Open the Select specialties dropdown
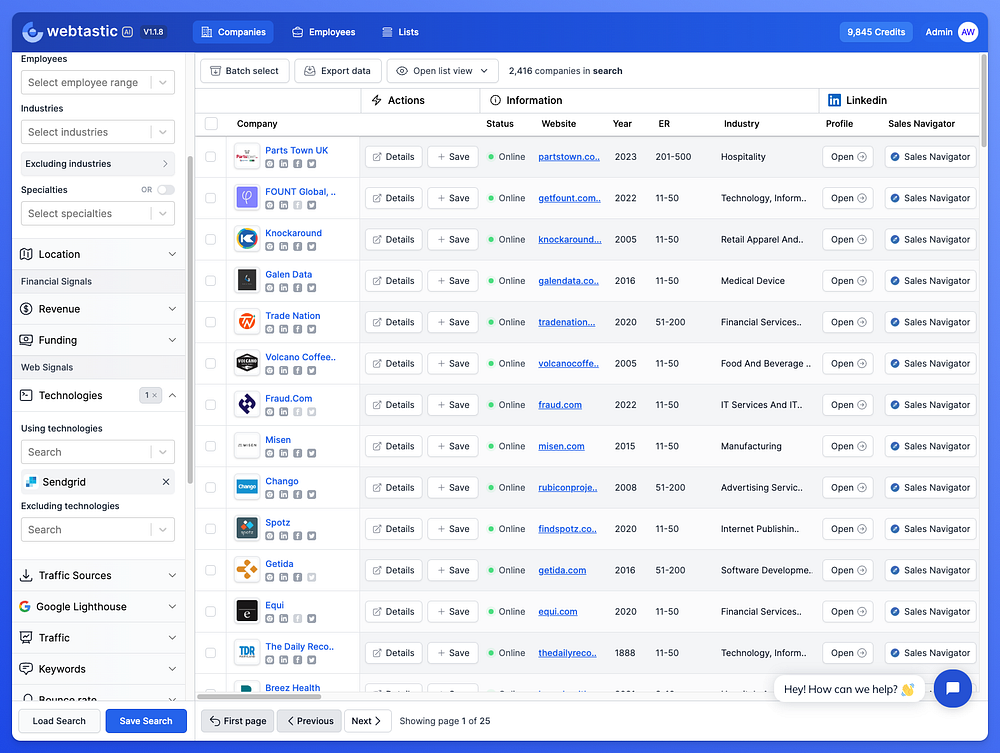 point(98,214)
